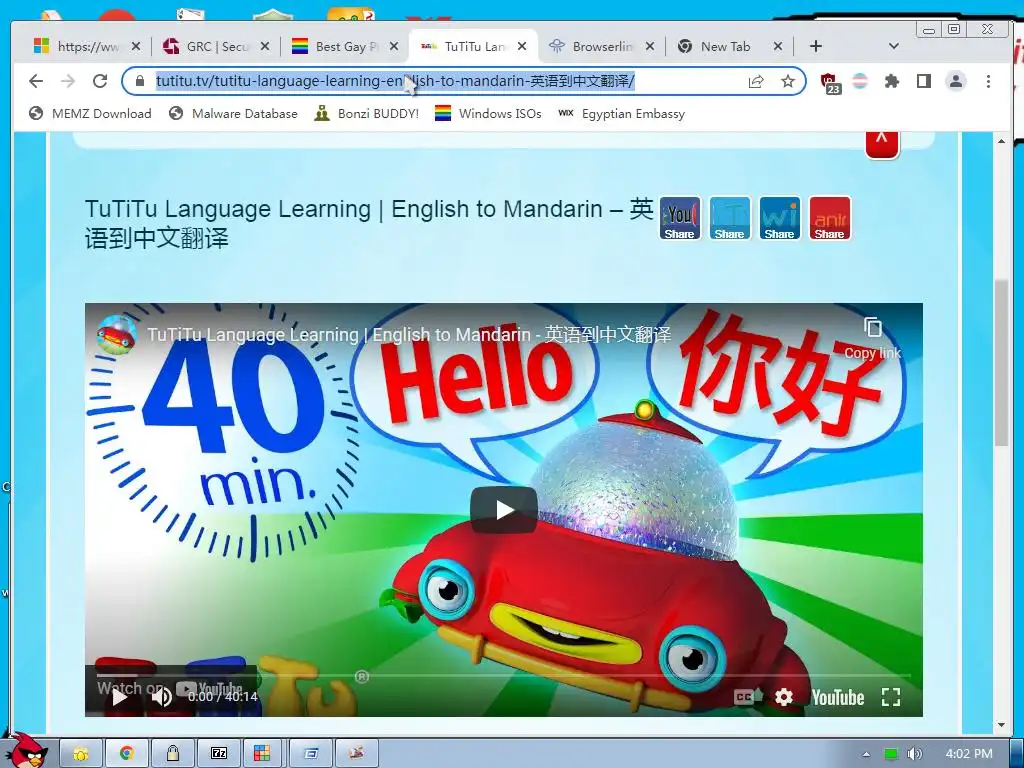
Task: Open Bonzi BUDDY! bookmark
Action: point(366,114)
